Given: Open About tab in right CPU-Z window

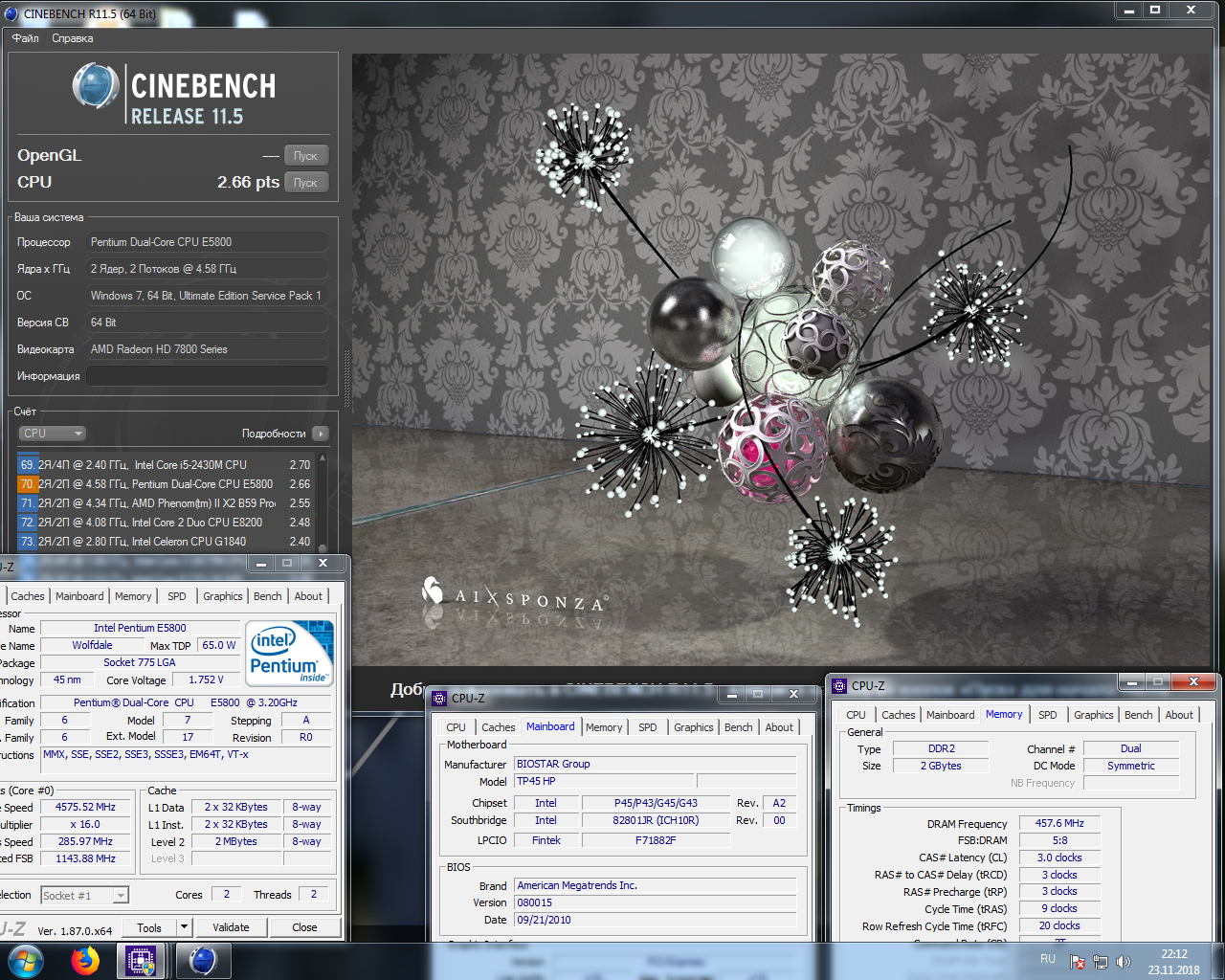Looking at the screenshot, I should pyautogui.click(x=1179, y=715).
